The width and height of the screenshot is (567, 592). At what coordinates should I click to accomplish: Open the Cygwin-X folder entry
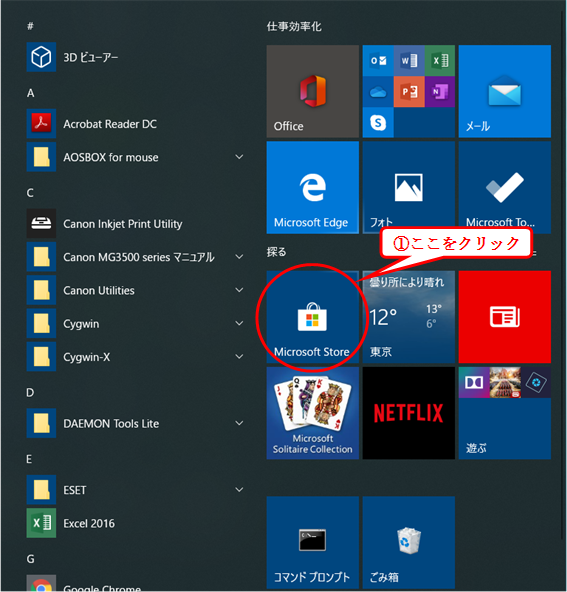pyautogui.click(x=136, y=357)
